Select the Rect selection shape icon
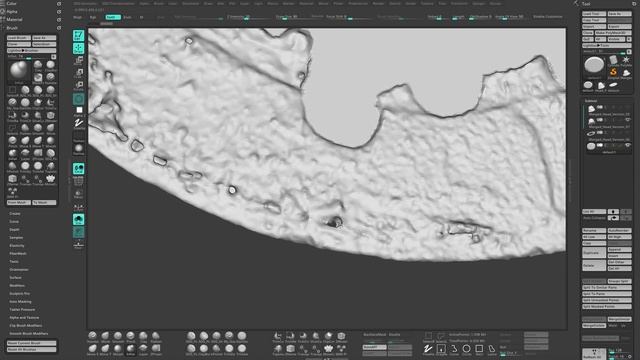 [479, 349]
